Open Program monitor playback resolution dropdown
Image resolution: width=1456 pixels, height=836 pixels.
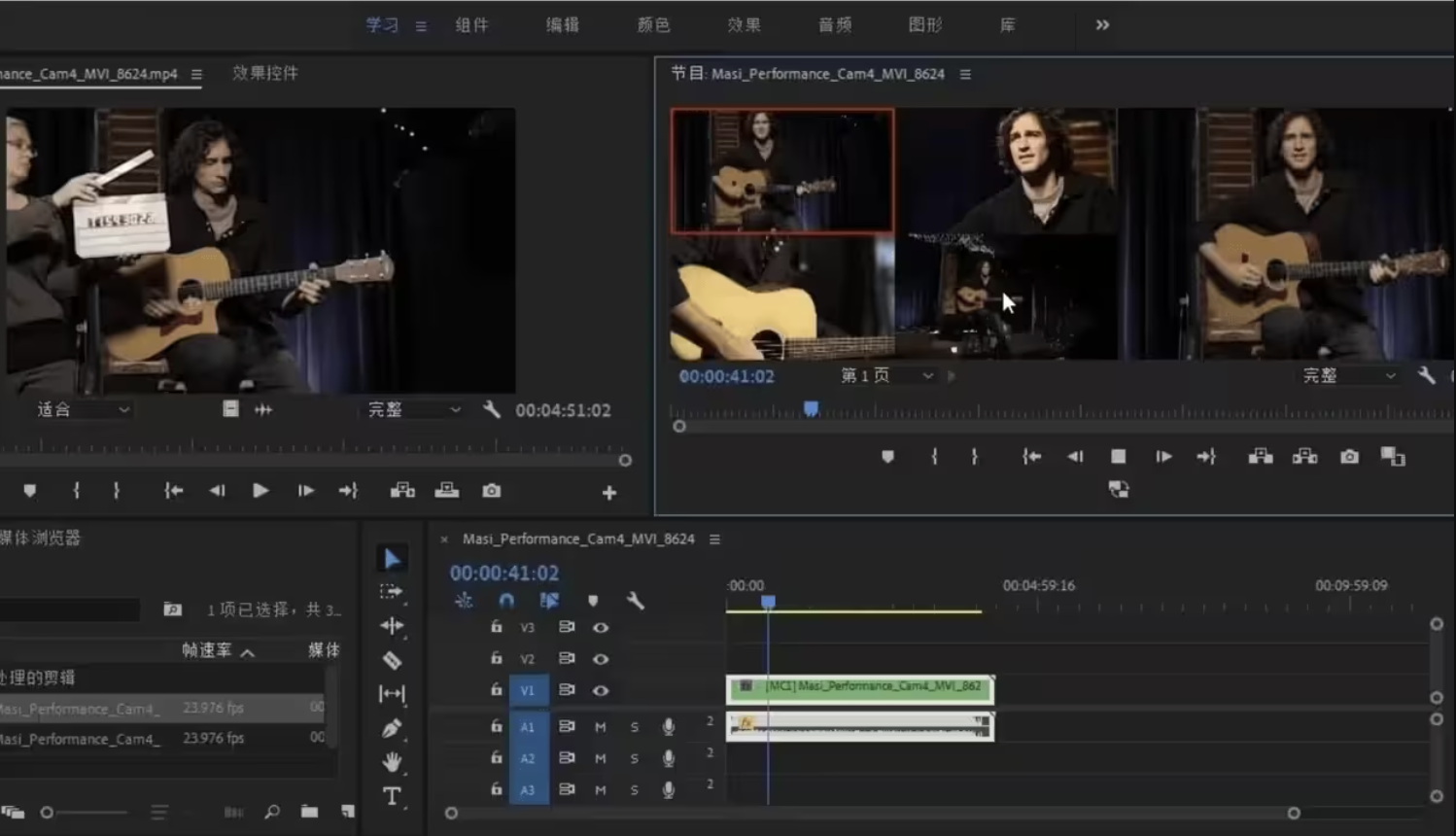tap(1348, 376)
